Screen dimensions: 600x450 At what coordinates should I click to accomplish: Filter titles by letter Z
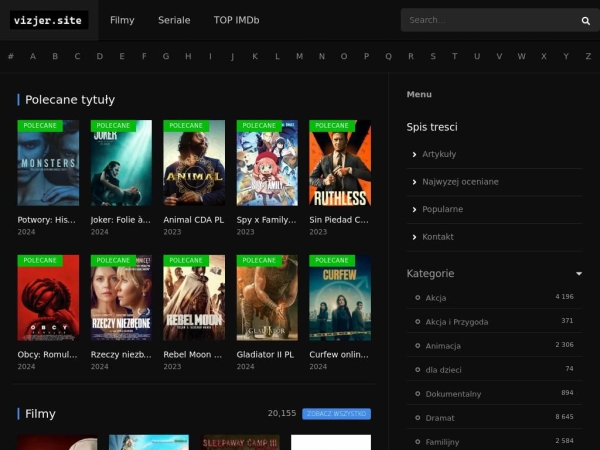tap(588, 56)
